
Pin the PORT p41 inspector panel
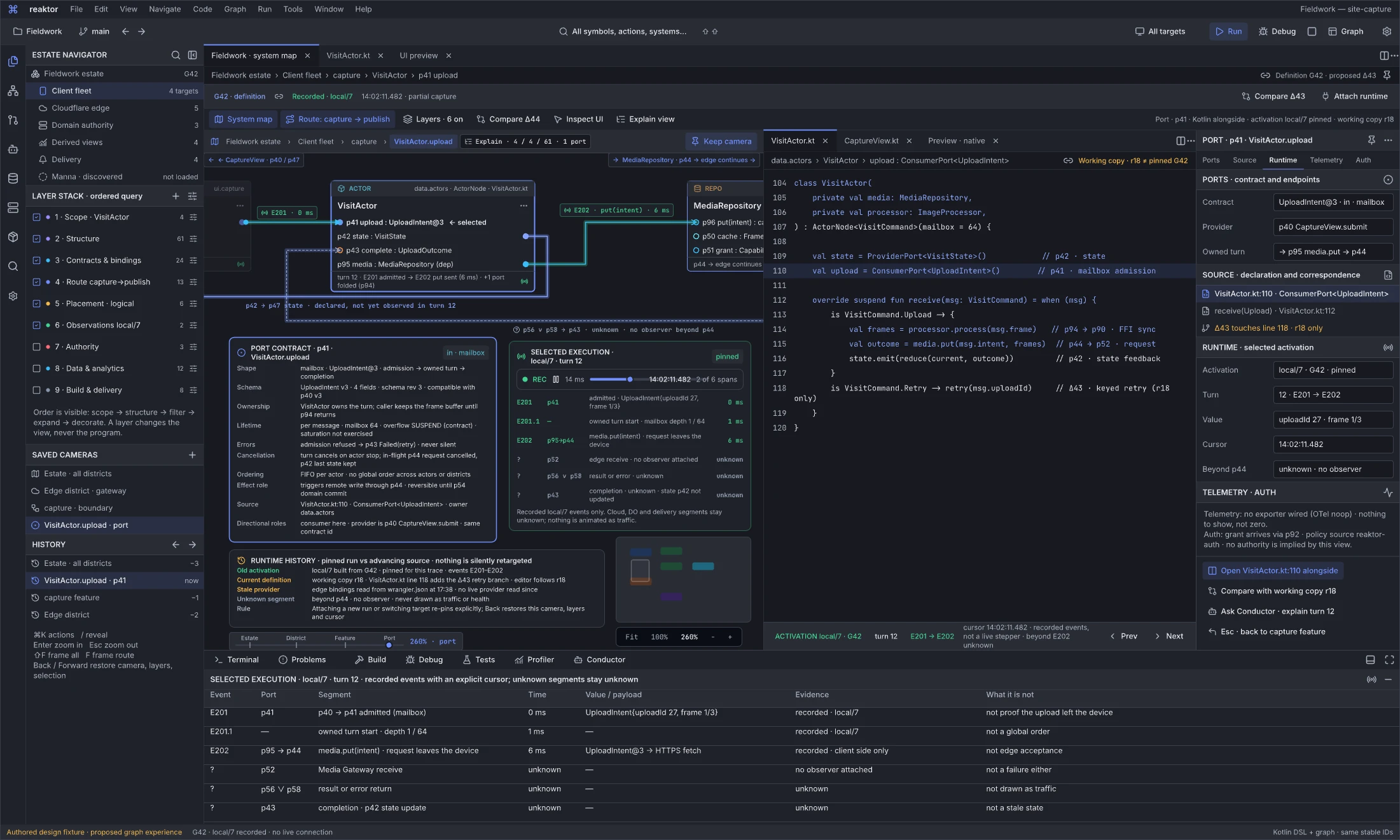[x=1371, y=141]
